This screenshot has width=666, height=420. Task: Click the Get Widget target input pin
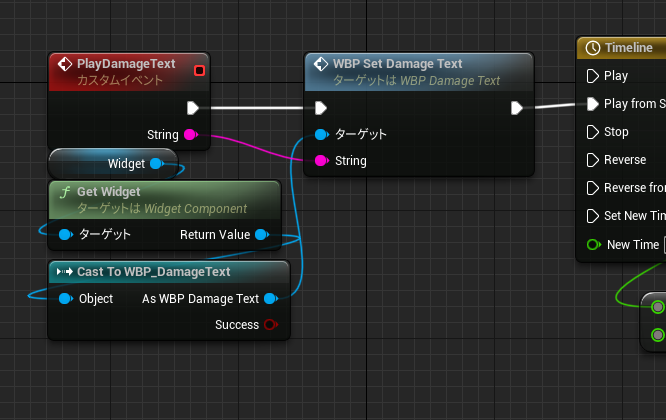(x=65, y=234)
